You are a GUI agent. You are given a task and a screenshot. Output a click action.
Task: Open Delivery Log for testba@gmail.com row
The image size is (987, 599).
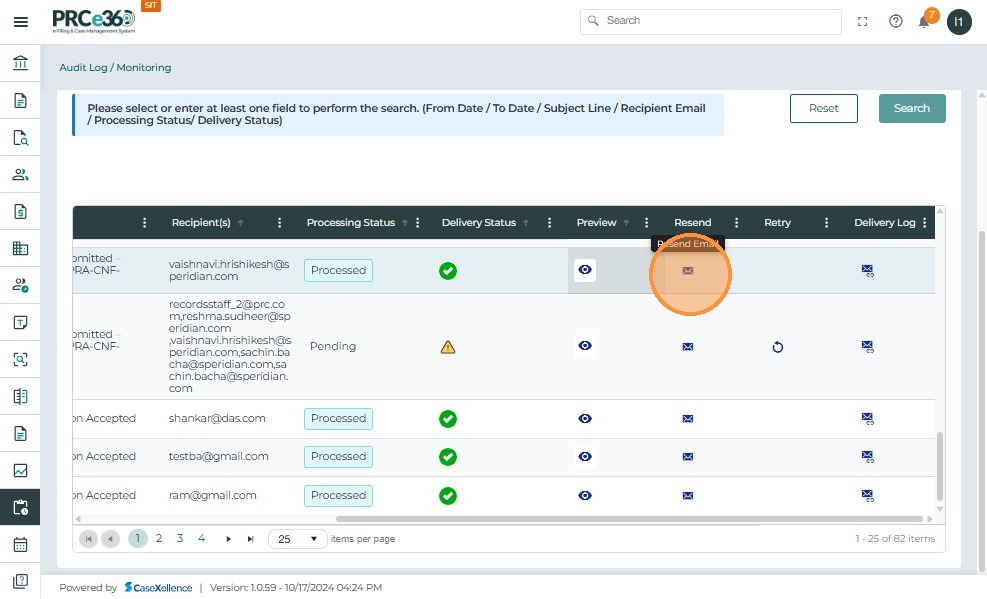pyautogui.click(x=867, y=457)
